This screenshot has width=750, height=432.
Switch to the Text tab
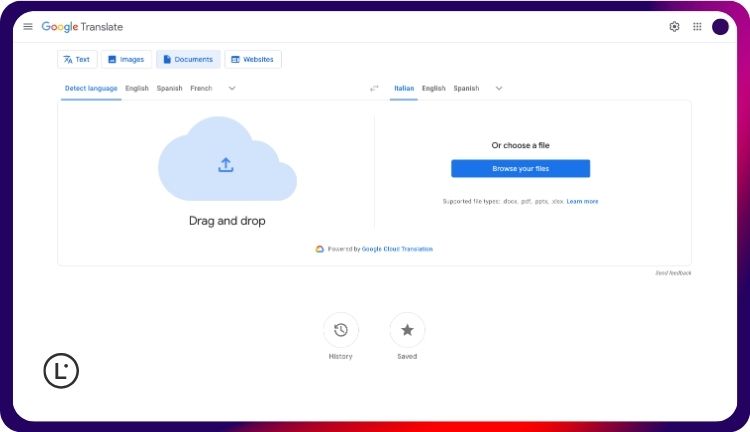coord(77,60)
